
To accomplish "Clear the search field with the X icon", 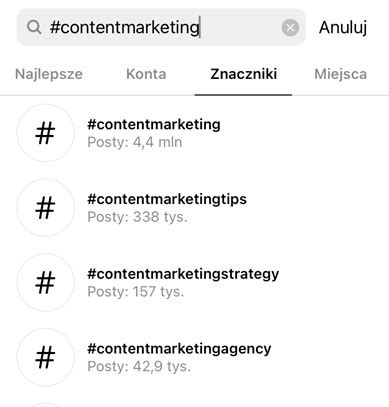I will click(x=290, y=27).
